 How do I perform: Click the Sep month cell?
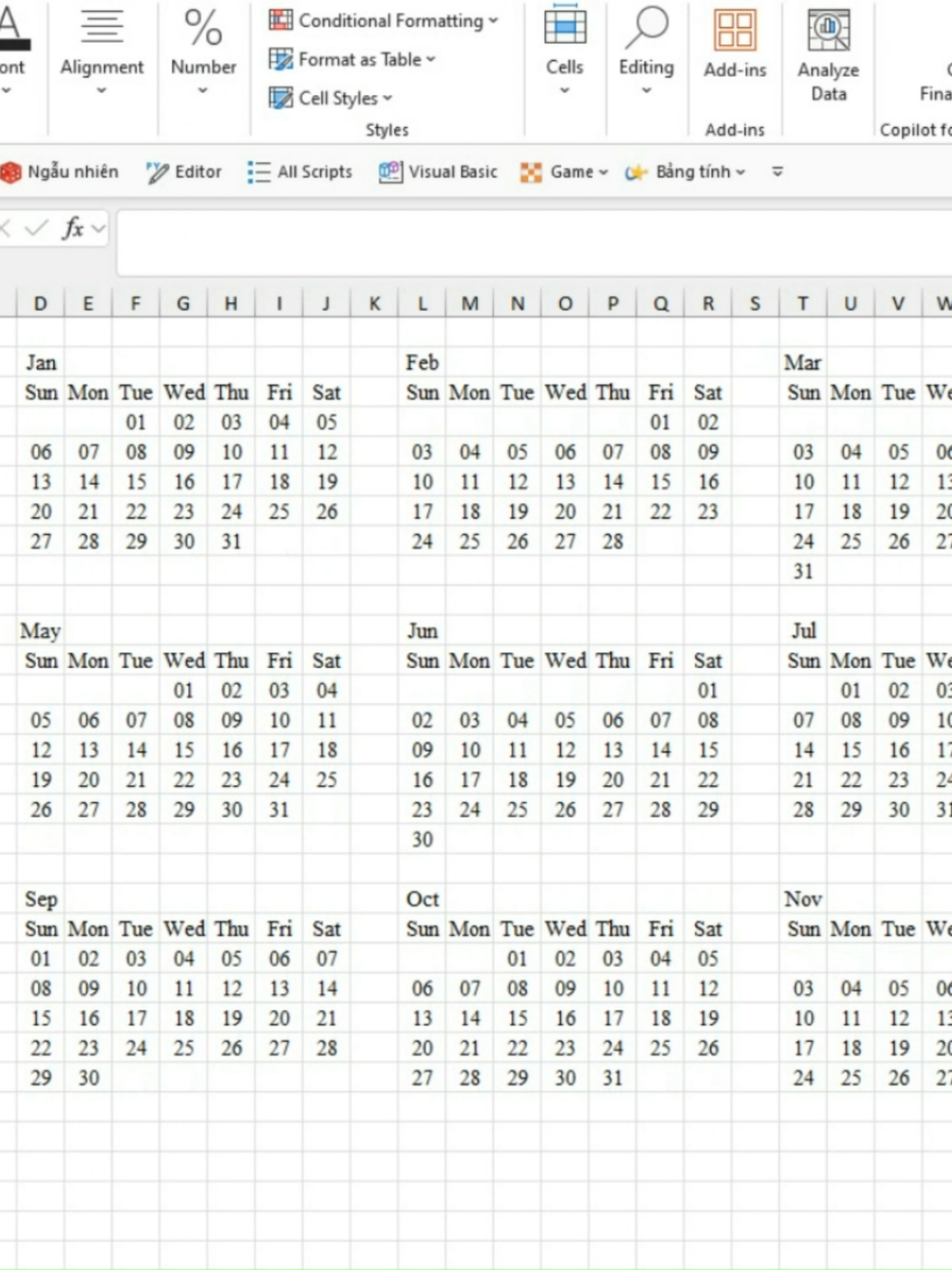(x=41, y=899)
